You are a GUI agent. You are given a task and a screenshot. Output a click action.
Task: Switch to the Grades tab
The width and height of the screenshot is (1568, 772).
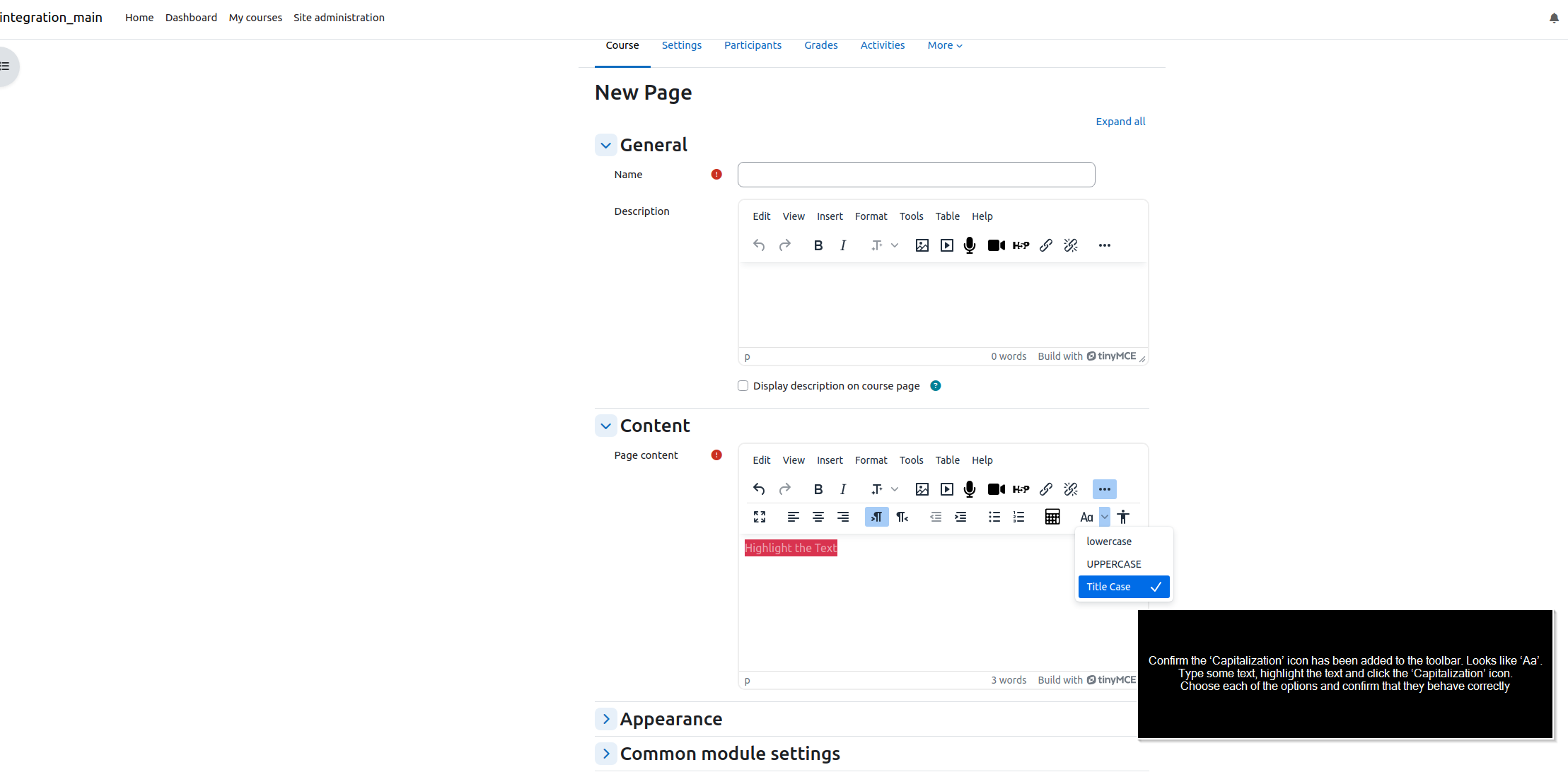820,45
